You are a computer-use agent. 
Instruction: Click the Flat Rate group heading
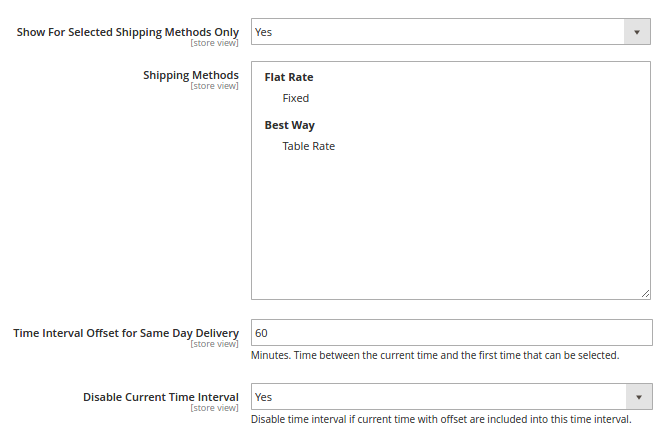point(289,77)
